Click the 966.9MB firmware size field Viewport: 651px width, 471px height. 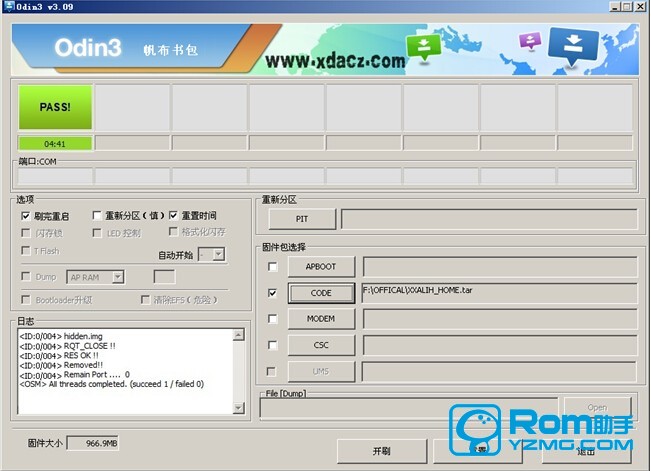[93, 444]
